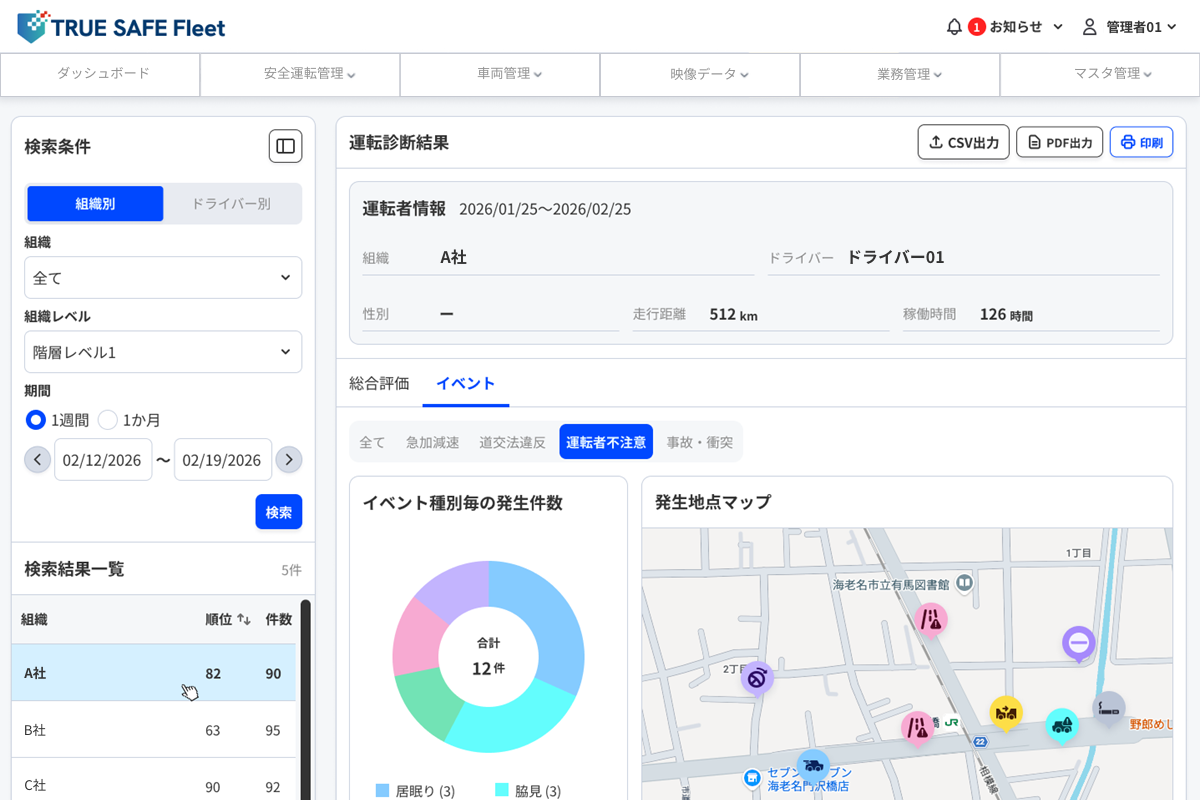Screen dimensions: 1200x800
Task: Switch to the イベント tab
Action: point(466,383)
